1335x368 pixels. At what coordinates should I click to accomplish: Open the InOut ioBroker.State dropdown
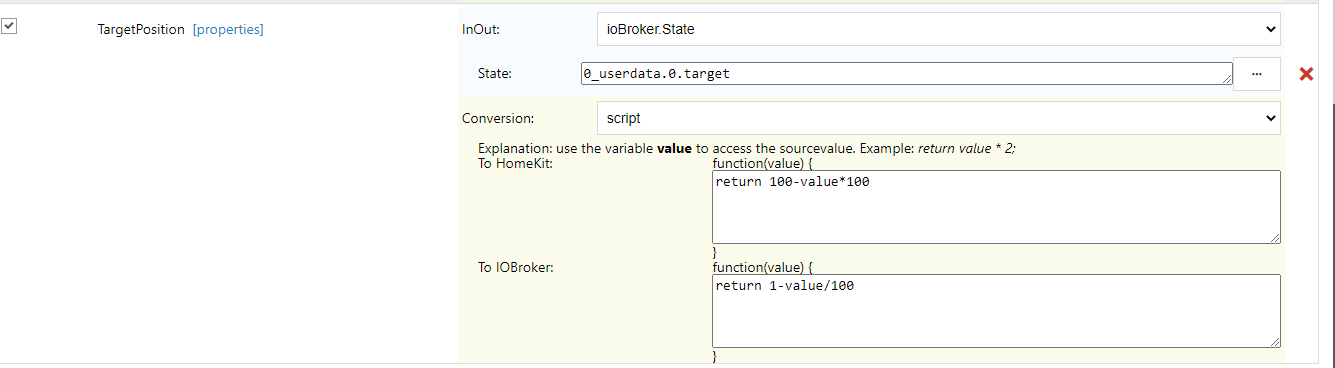938,29
